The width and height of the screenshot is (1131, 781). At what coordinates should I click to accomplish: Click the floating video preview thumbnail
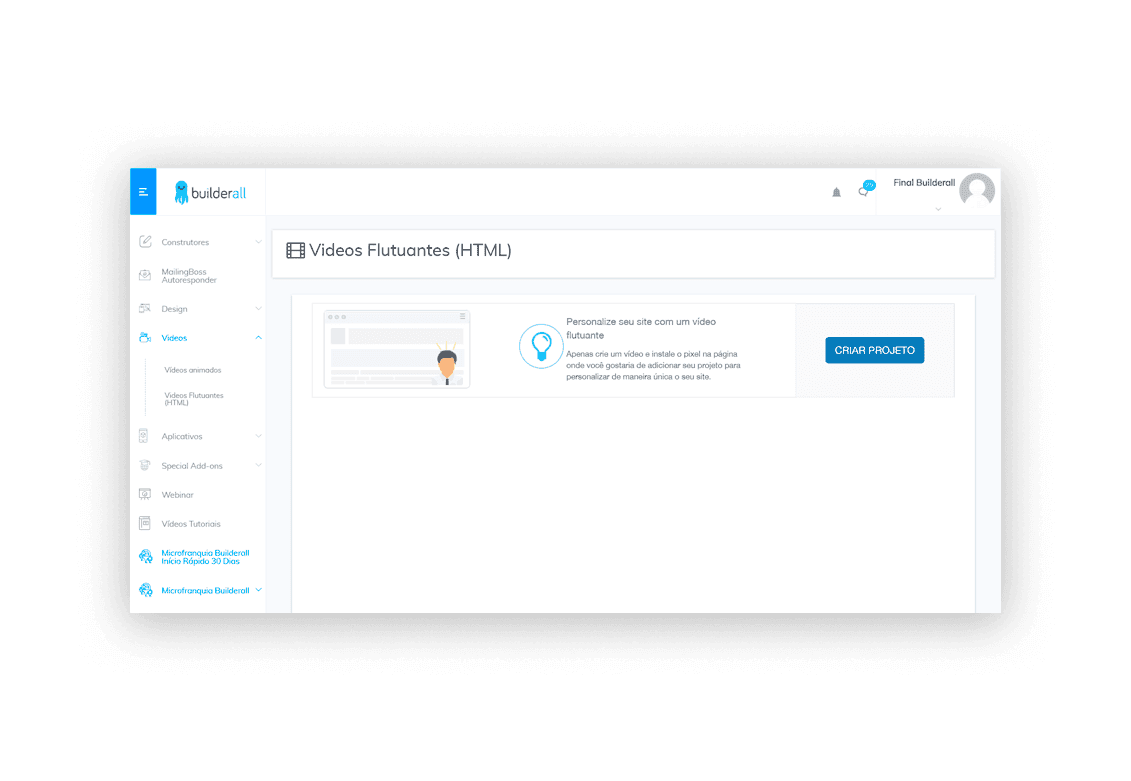tap(397, 349)
